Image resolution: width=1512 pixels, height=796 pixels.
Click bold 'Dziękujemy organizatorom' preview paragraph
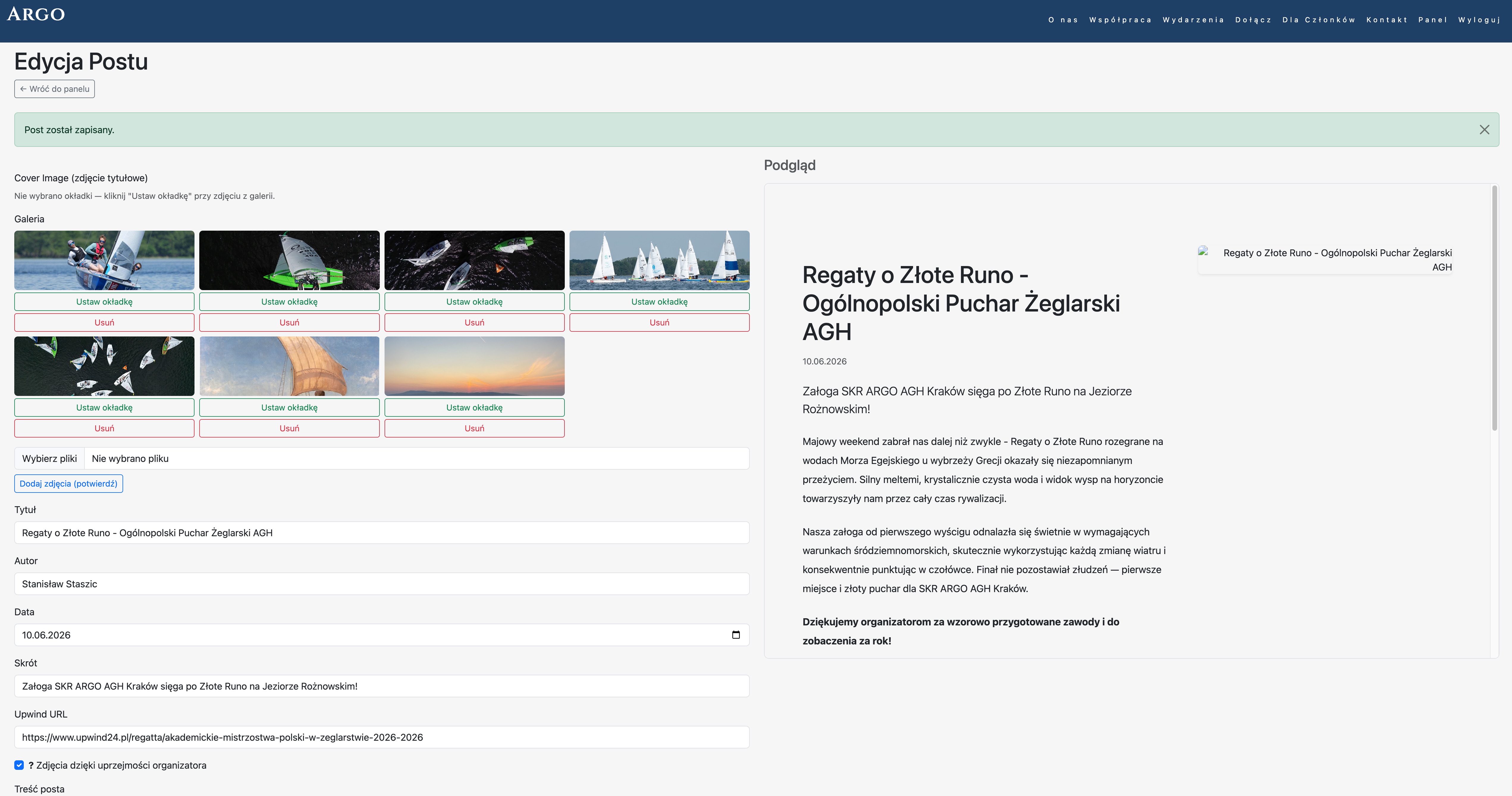[x=961, y=631]
